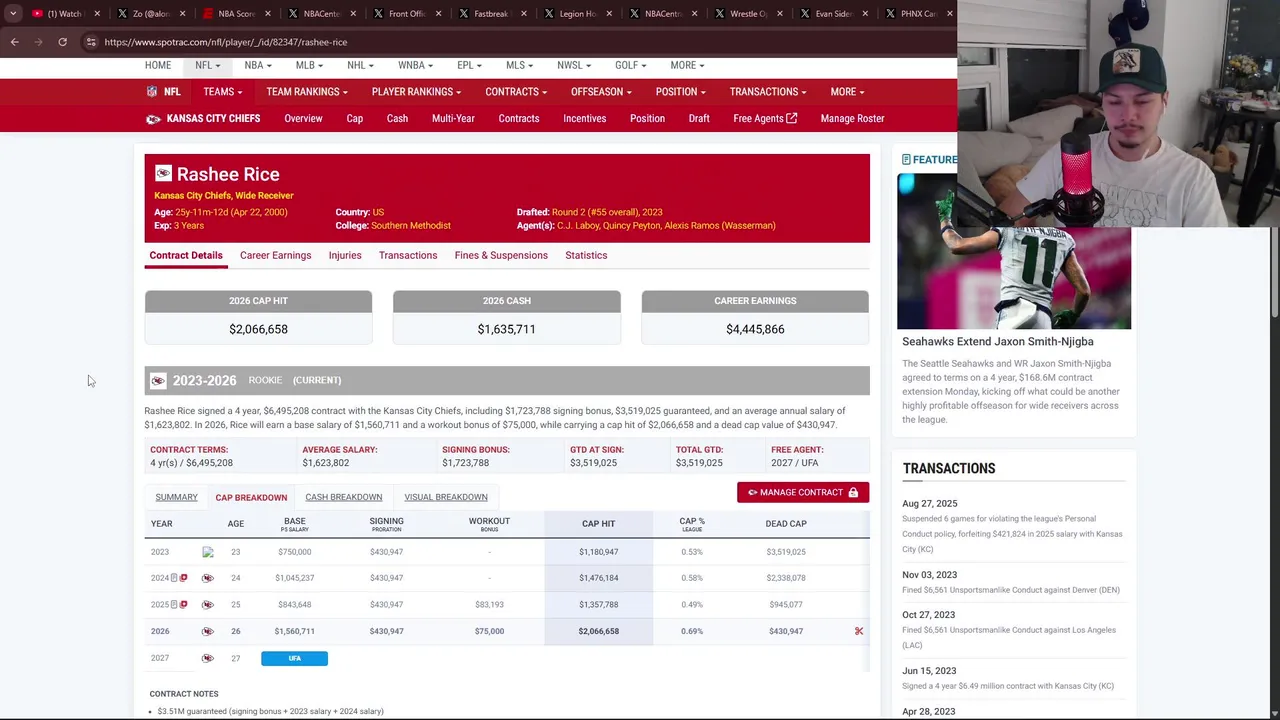The image size is (1280, 720).
Task: Click Chiefs logo beside Kansas City Chiefs
Action: tap(153, 119)
